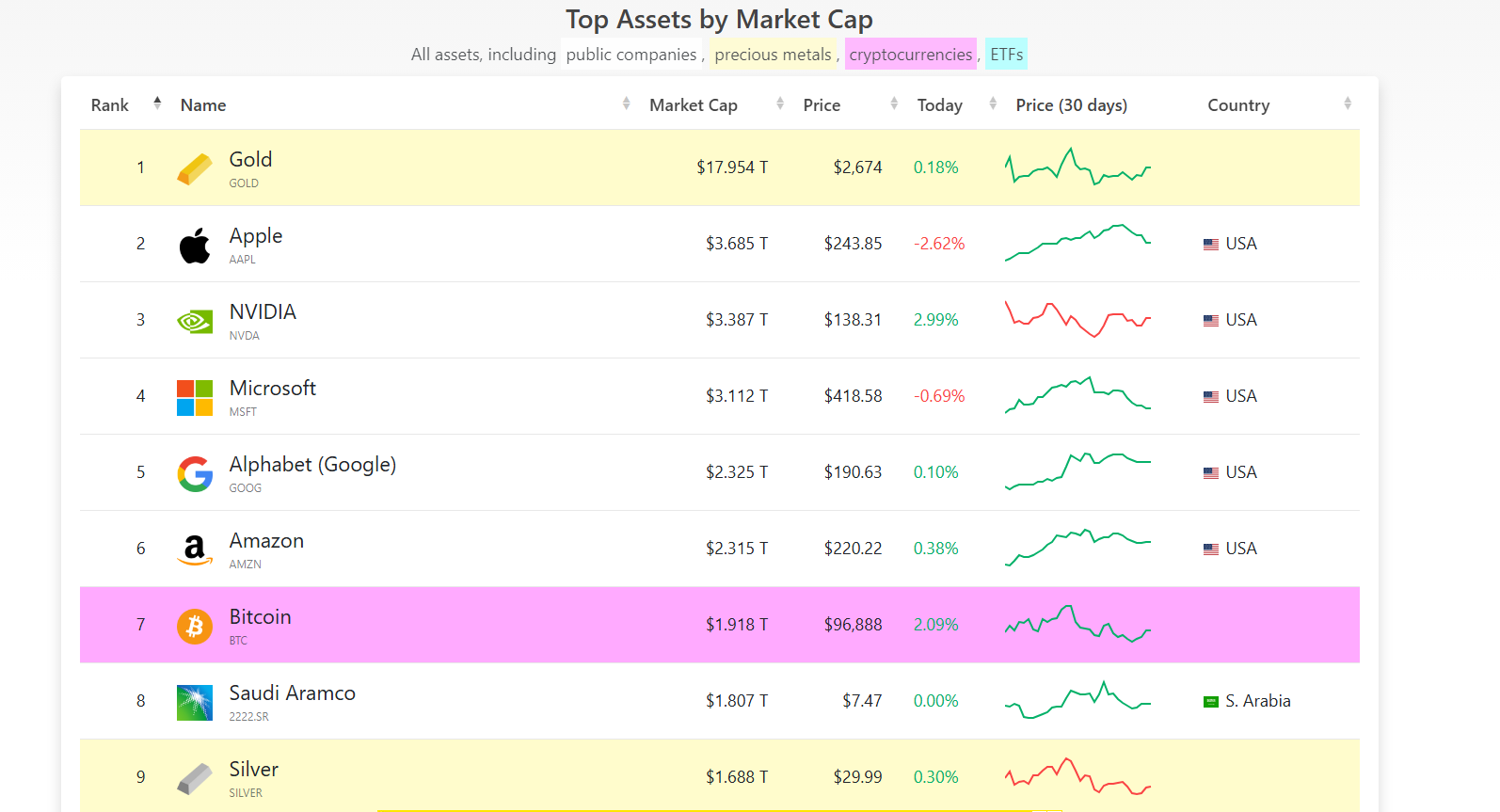Viewport: 1500px width, 812px height.
Task: Click the USA country link for Apple
Action: click(1241, 244)
